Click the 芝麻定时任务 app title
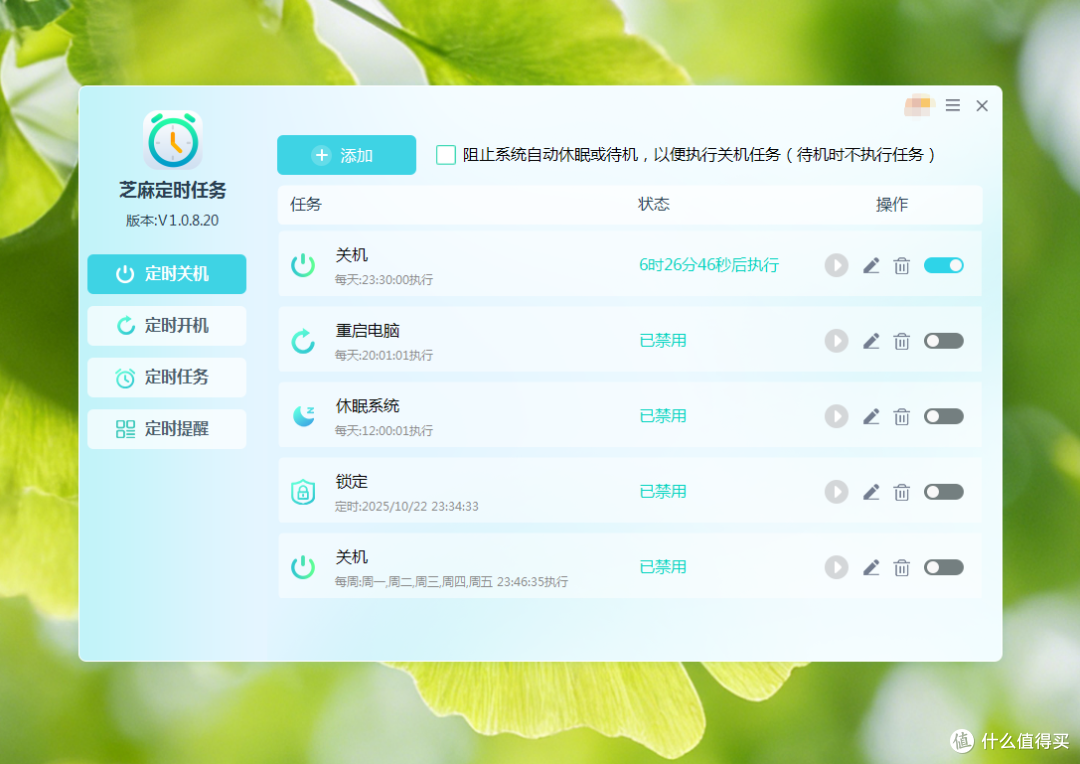This screenshot has width=1080, height=764. [x=173, y=190]
